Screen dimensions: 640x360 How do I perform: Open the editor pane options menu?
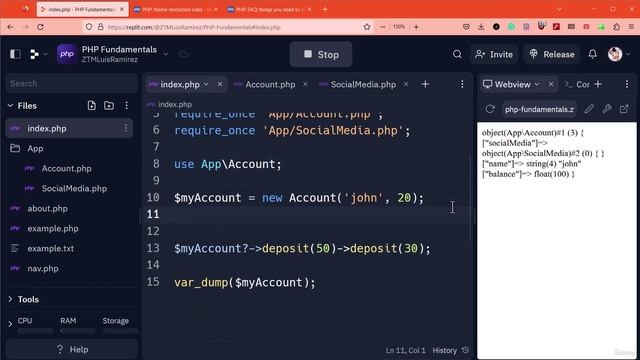pos(462,84)
